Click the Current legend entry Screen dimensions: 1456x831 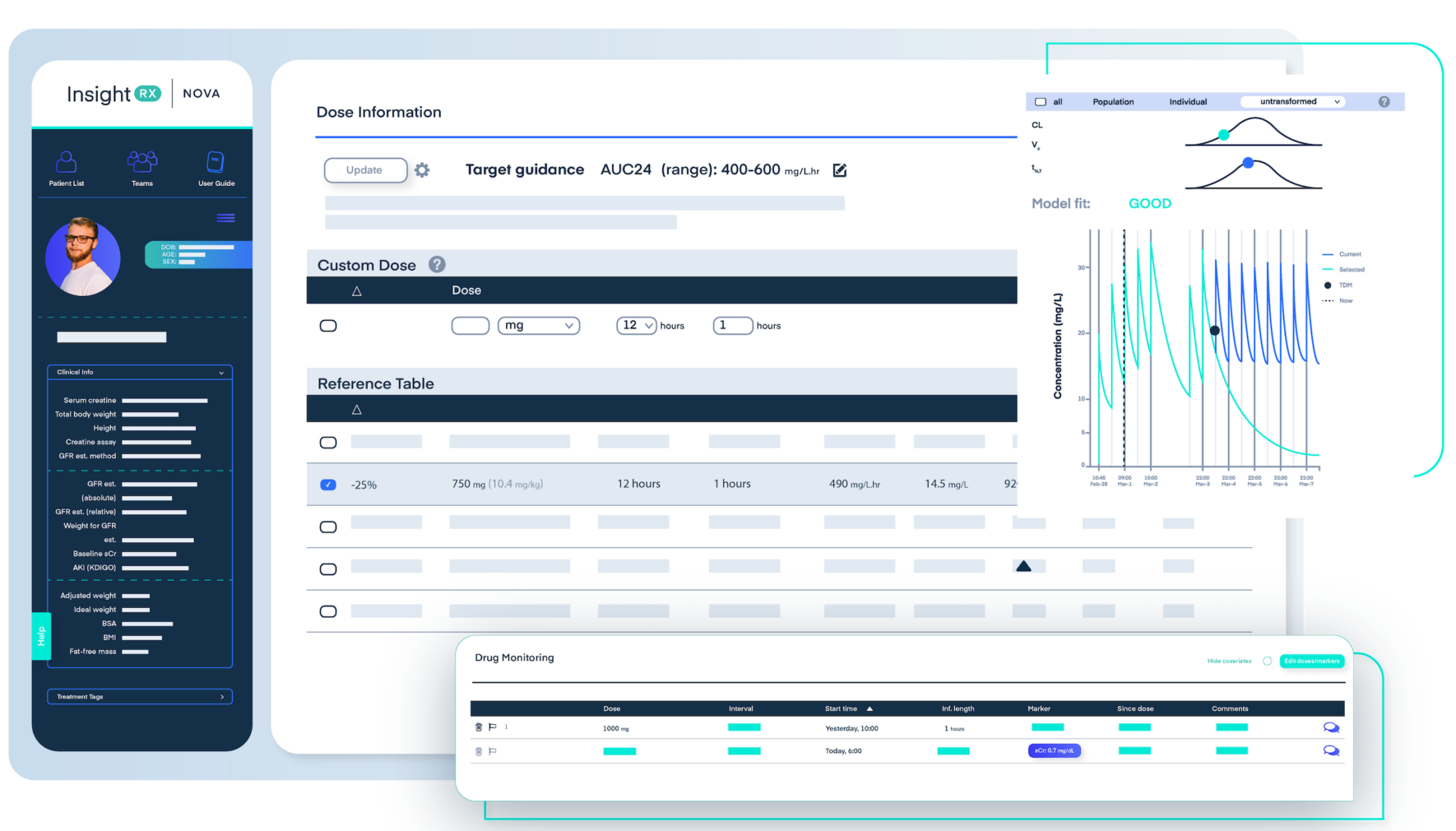point(1342,254)
